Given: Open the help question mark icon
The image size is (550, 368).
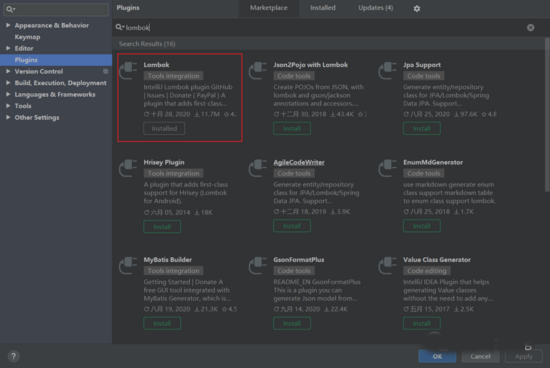Looking at the screenshot, I should 13,356.
